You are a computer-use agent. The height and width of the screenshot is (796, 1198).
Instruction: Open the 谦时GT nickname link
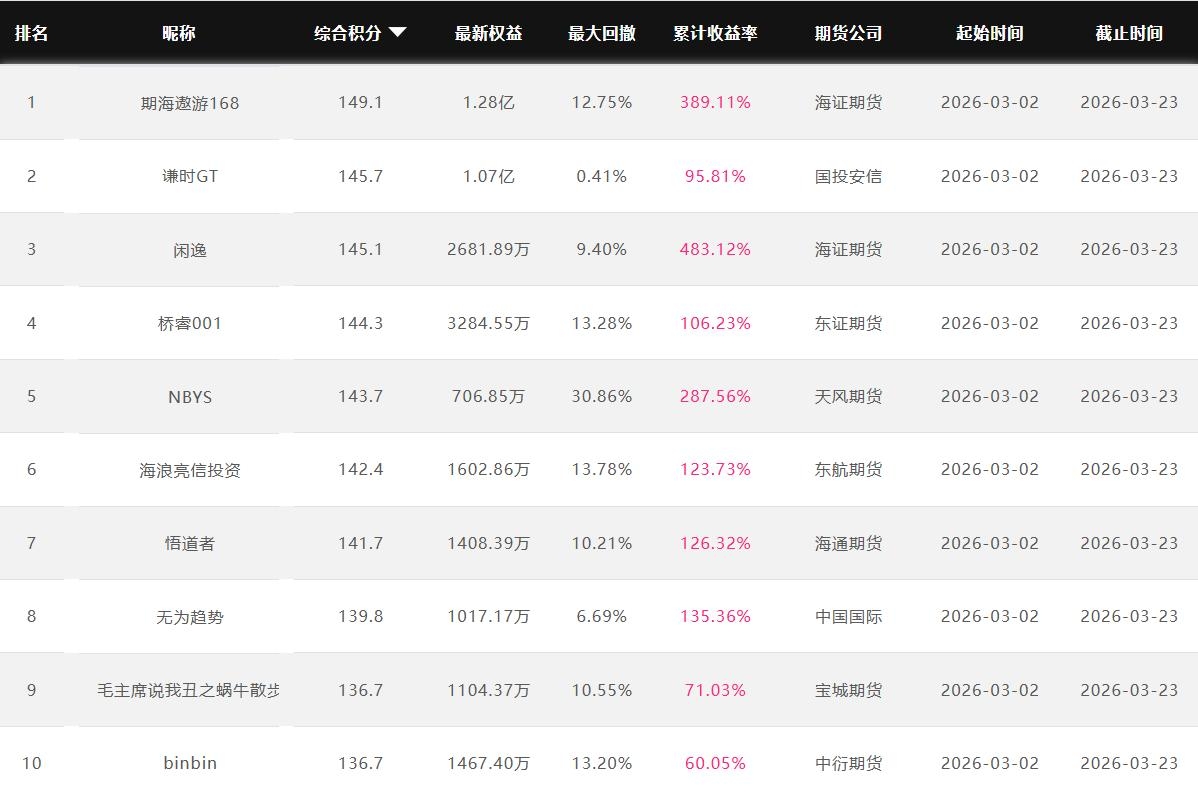coord(190,176)
